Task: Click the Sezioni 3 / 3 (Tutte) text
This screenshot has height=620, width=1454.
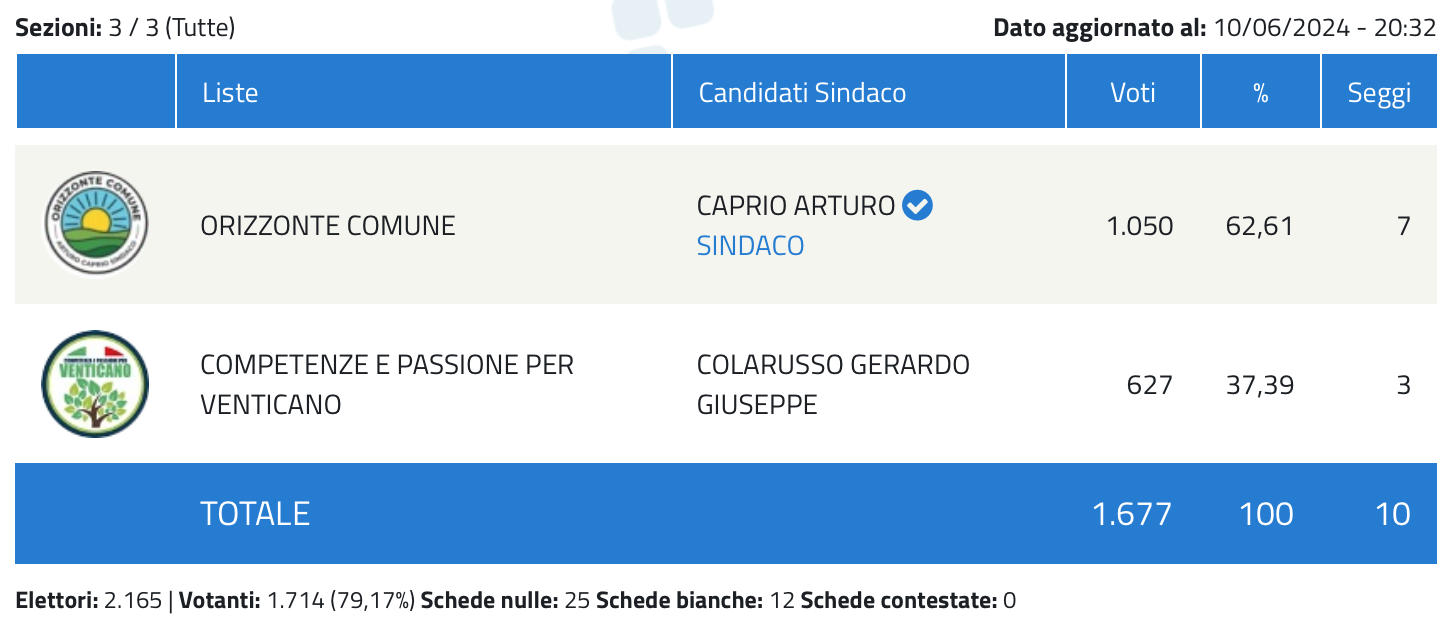Action: coord(125,27)
